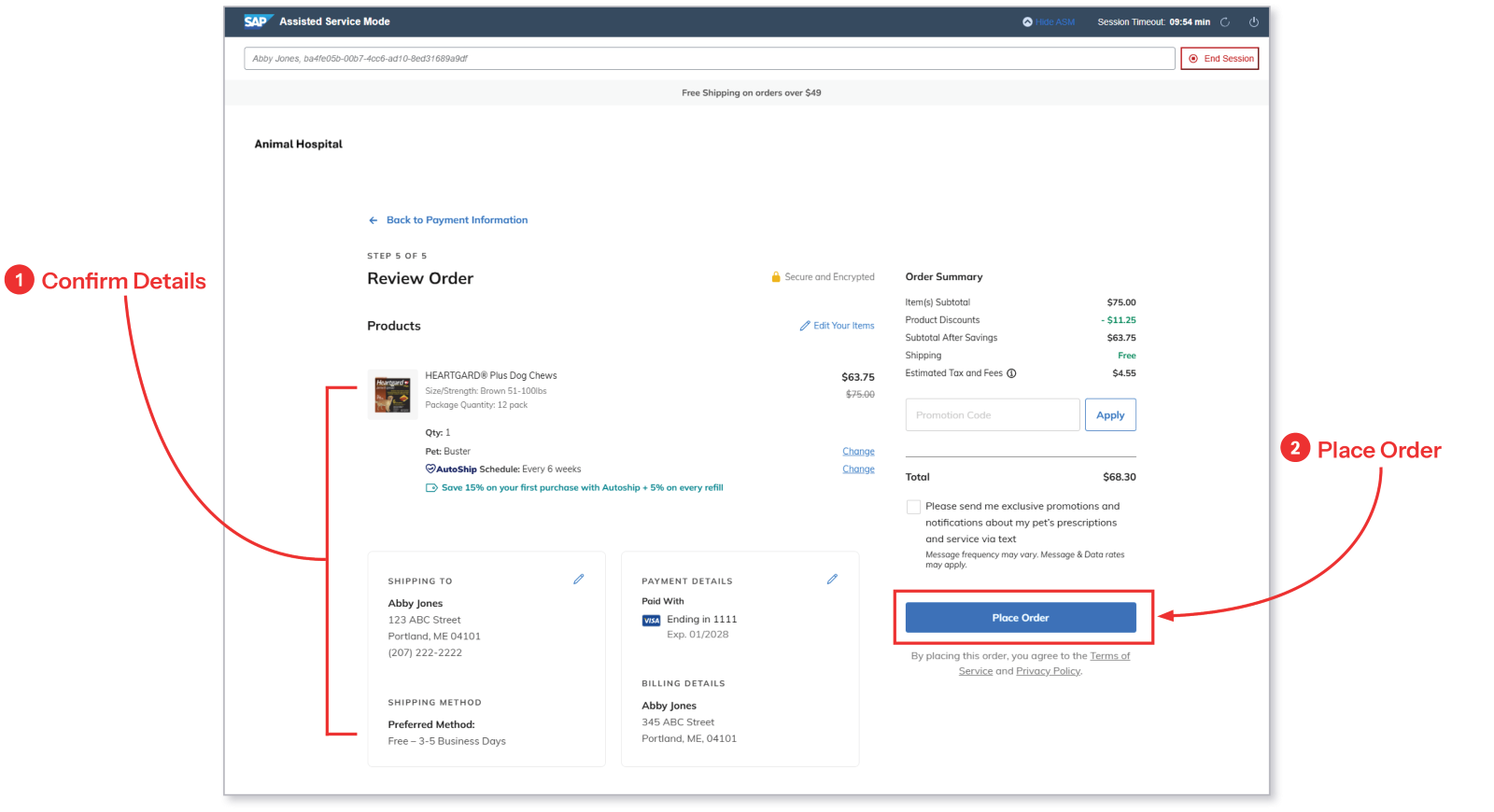
Task: Change the AutoShip schedule
Action: pyautogui.click(x=858, y=469)
